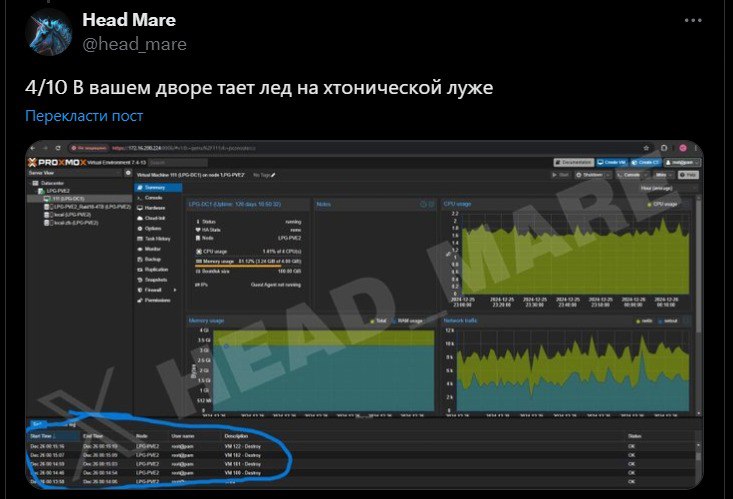Click the edit tags pencil icon

[273, 175]
